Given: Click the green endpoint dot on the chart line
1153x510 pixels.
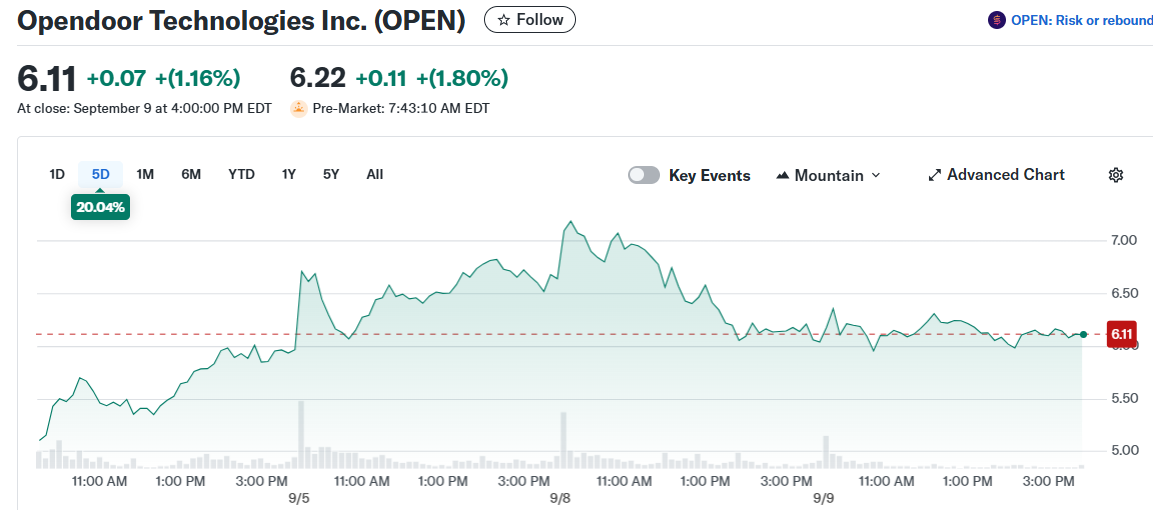Looking at the screenshot, I should (x=1083, y=334).
